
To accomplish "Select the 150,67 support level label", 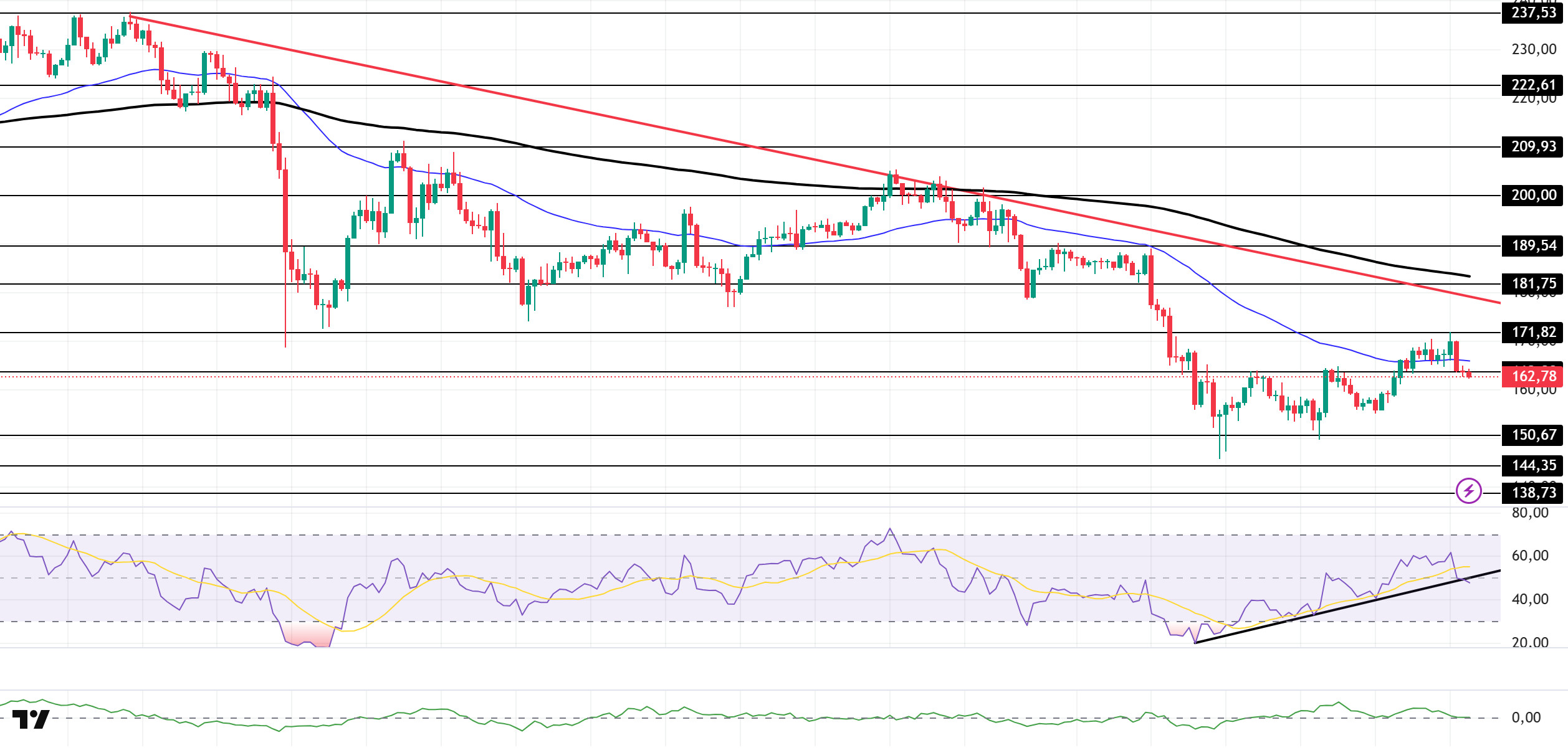I will coord(1533,435).
